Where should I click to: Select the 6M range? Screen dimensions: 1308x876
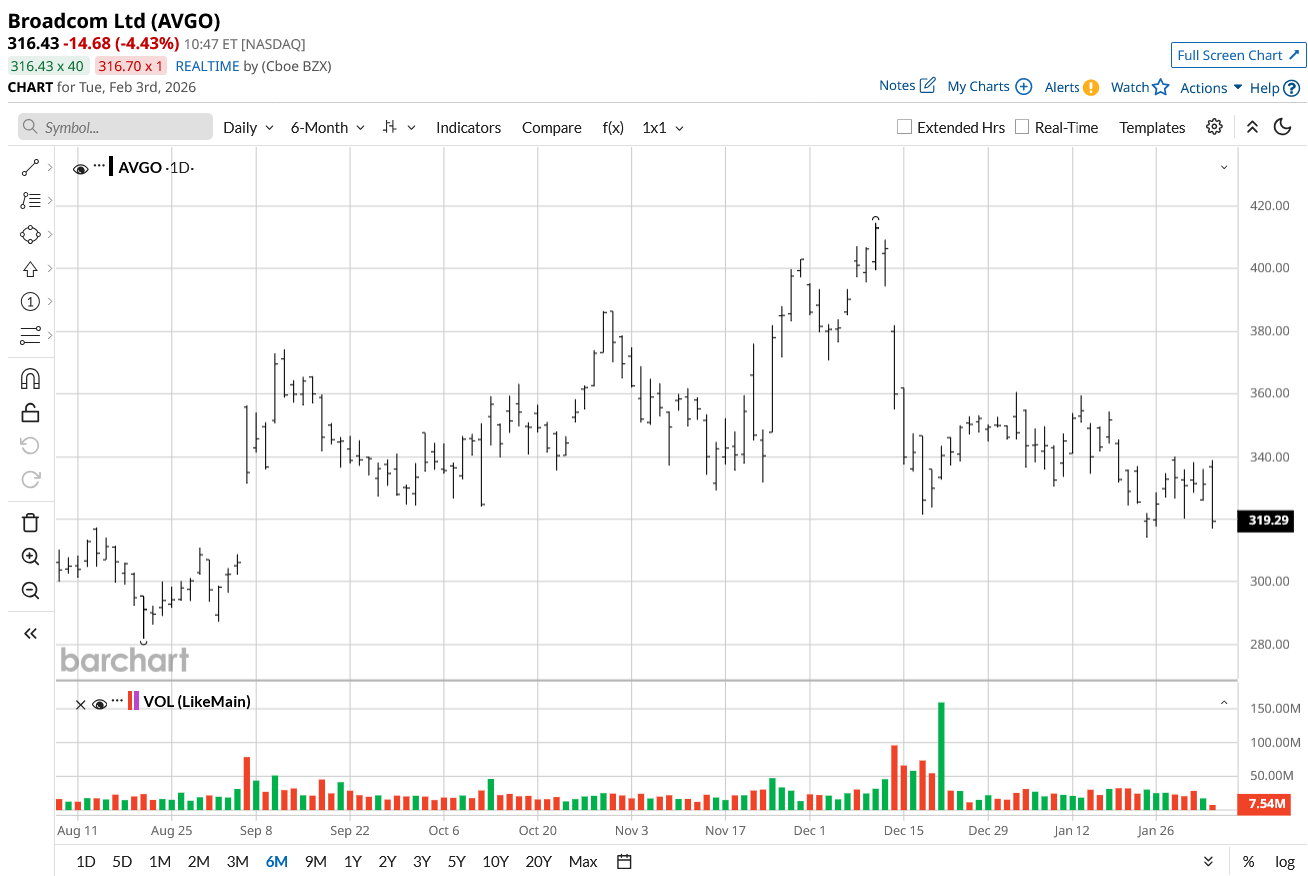276,861
